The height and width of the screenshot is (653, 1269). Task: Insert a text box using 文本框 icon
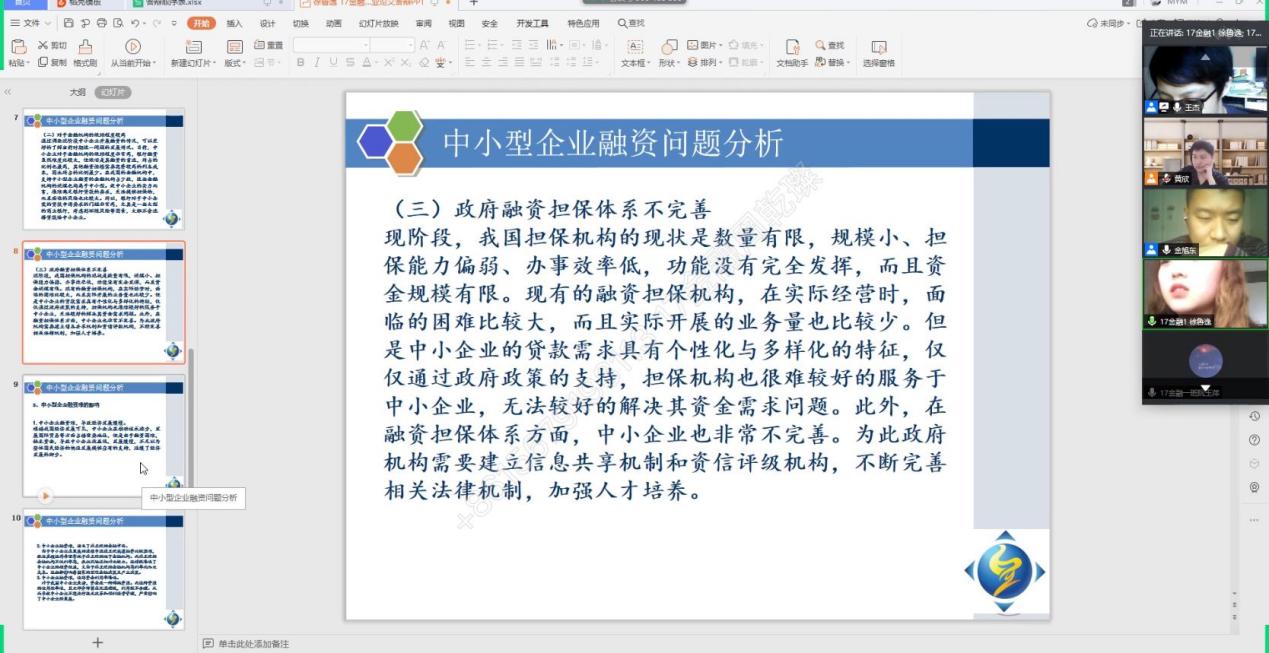634,48
